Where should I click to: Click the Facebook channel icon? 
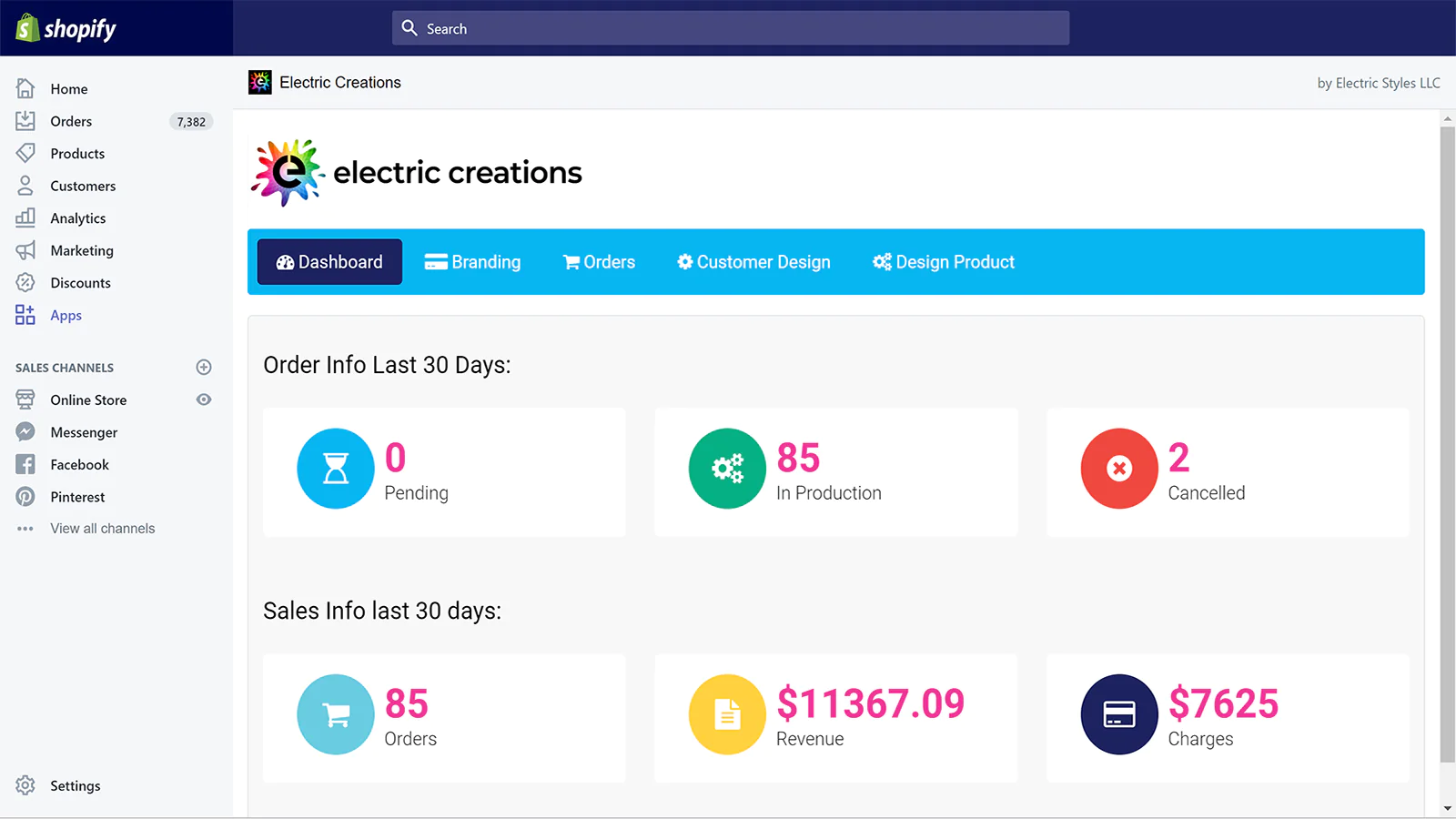tap(25, 464)
